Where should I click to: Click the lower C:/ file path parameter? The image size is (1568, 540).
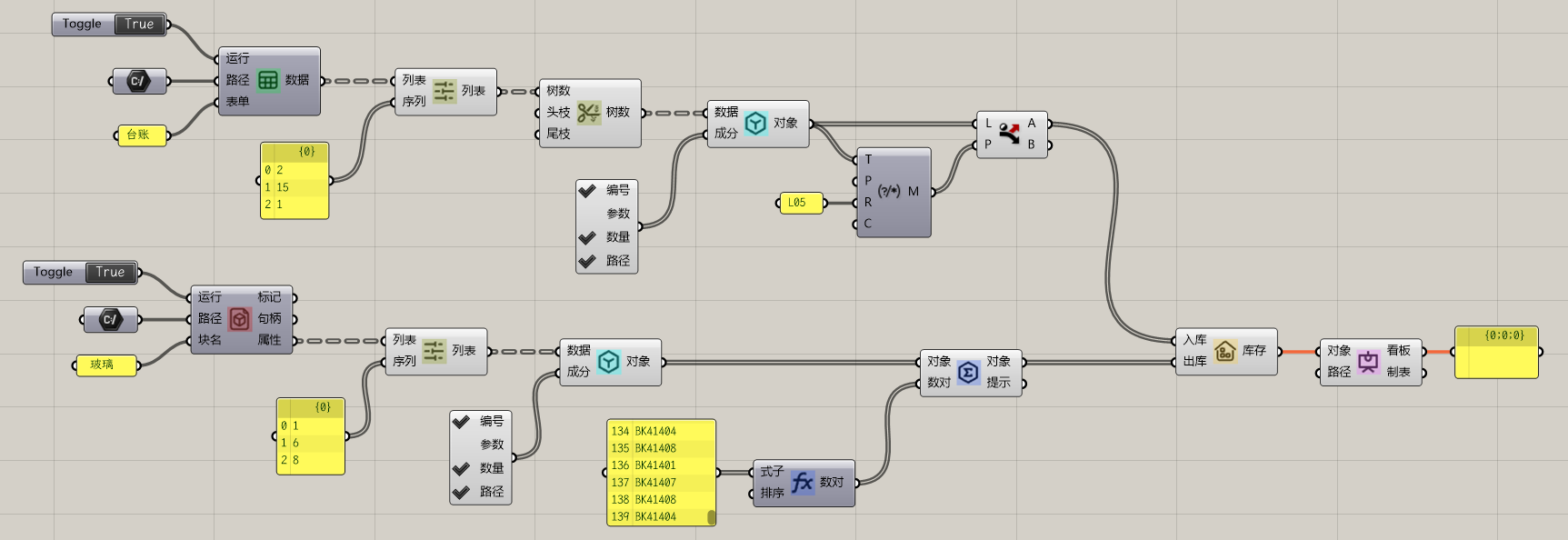[x=110, y=319]
